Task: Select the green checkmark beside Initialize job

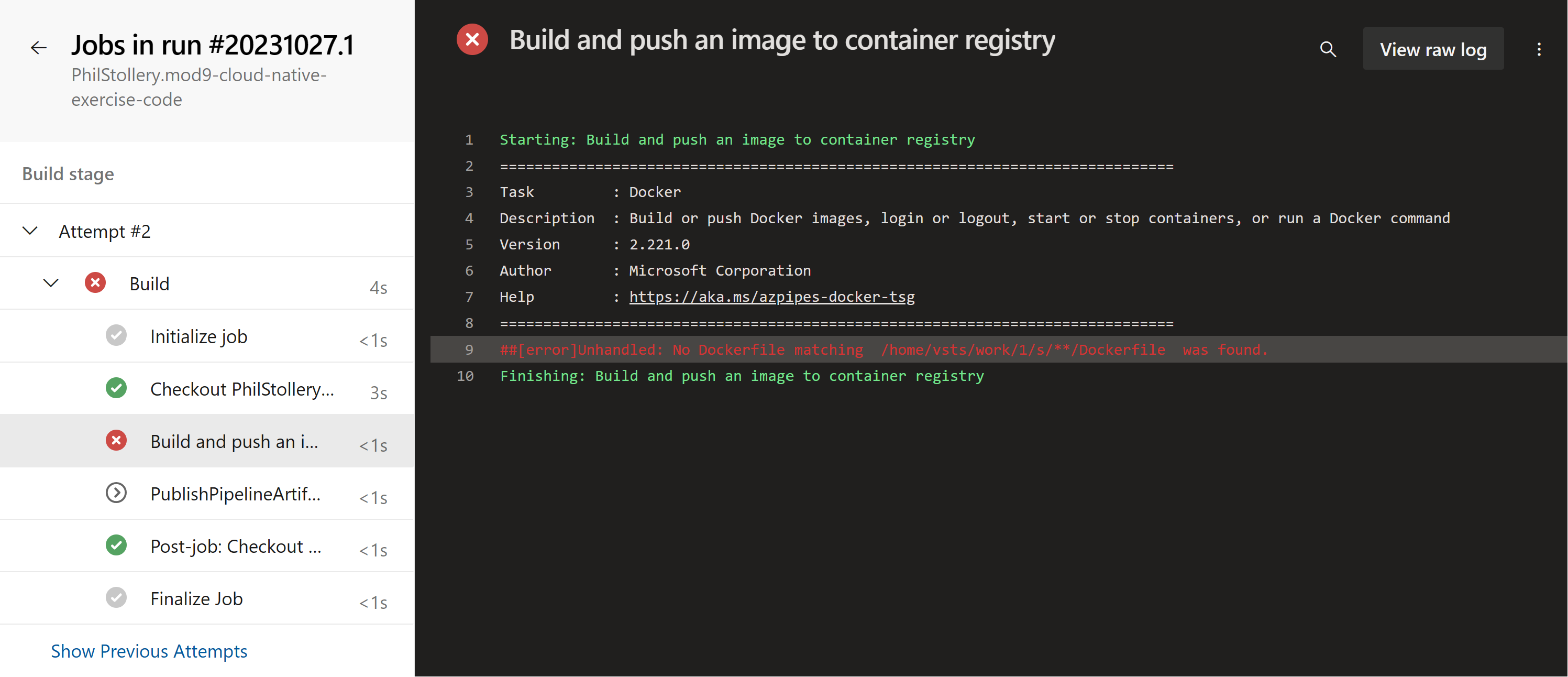Action: (116, 335)
